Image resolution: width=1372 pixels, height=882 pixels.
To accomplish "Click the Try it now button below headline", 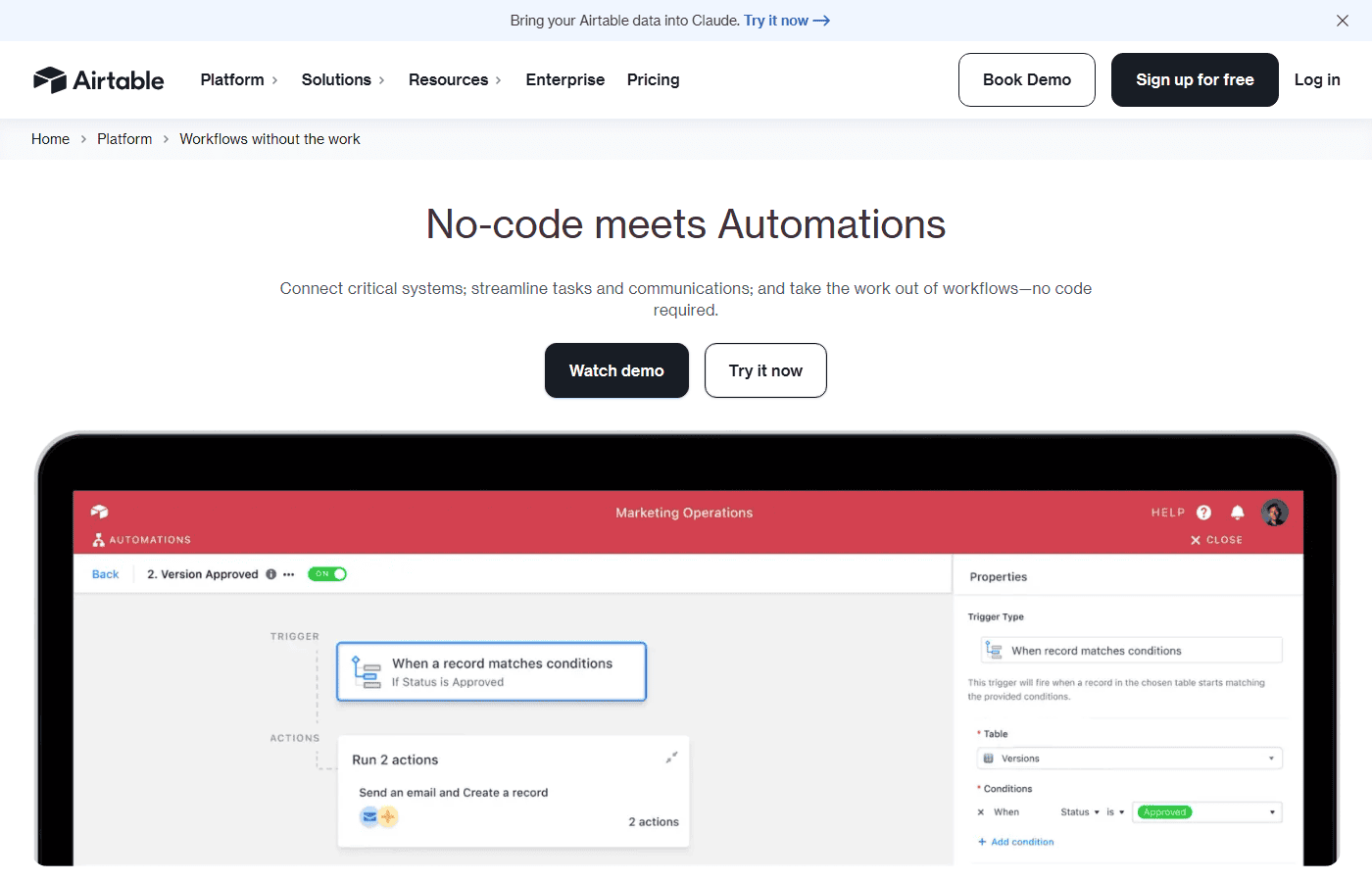I will point(765,370).
